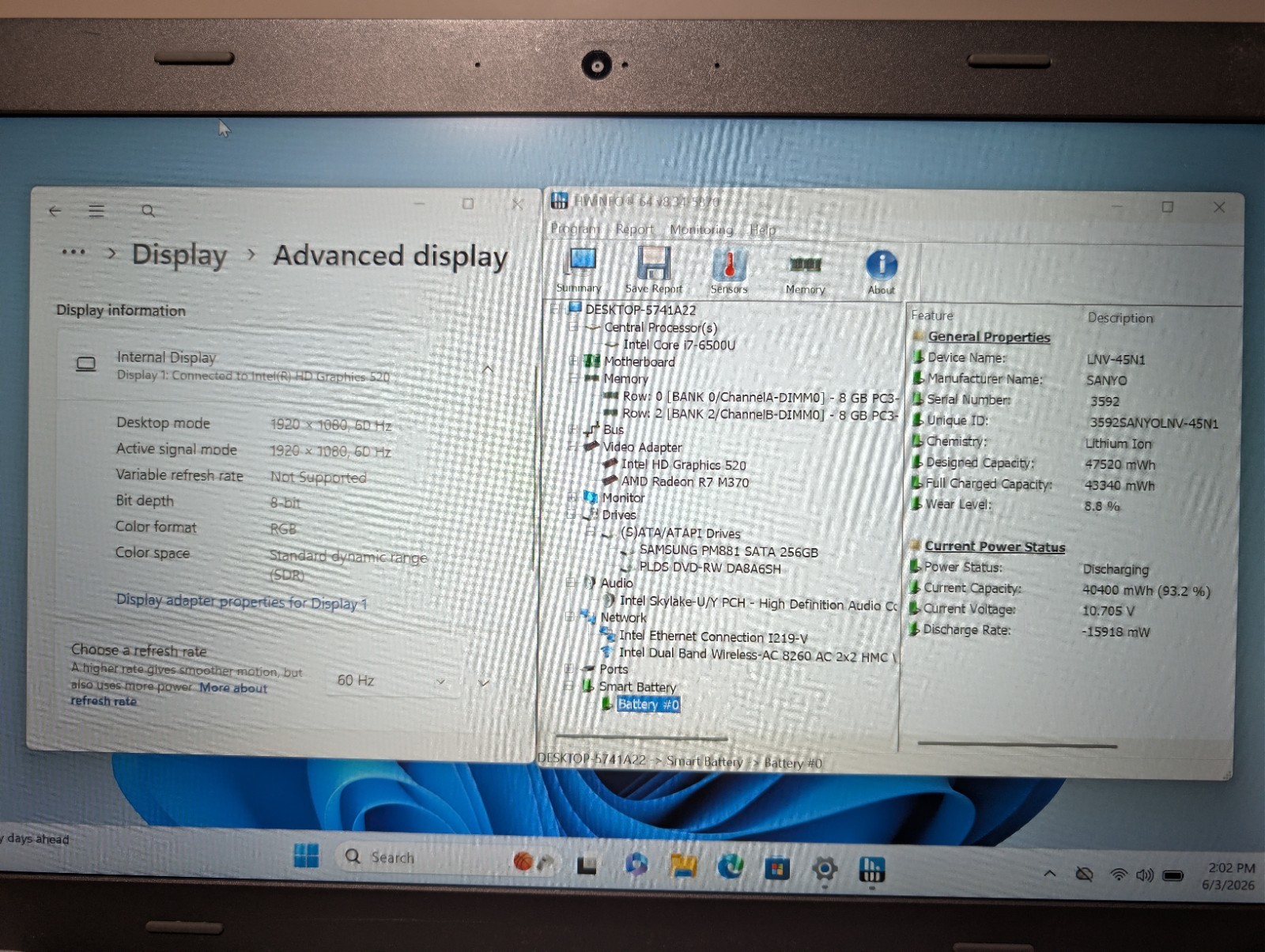The height and width of the screenshot is (952, 1265).
Task: Click the breadcrumb ellipsis in Settings
Action: pos(73,252)
